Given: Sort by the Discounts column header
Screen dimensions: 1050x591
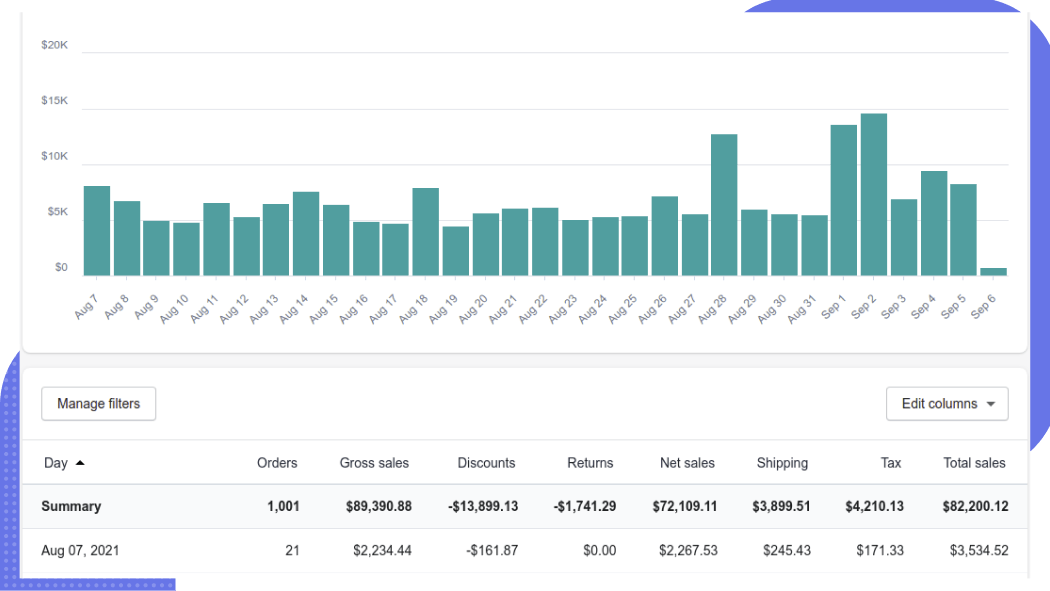Looking at the screenshot, I should pos(486,463).
